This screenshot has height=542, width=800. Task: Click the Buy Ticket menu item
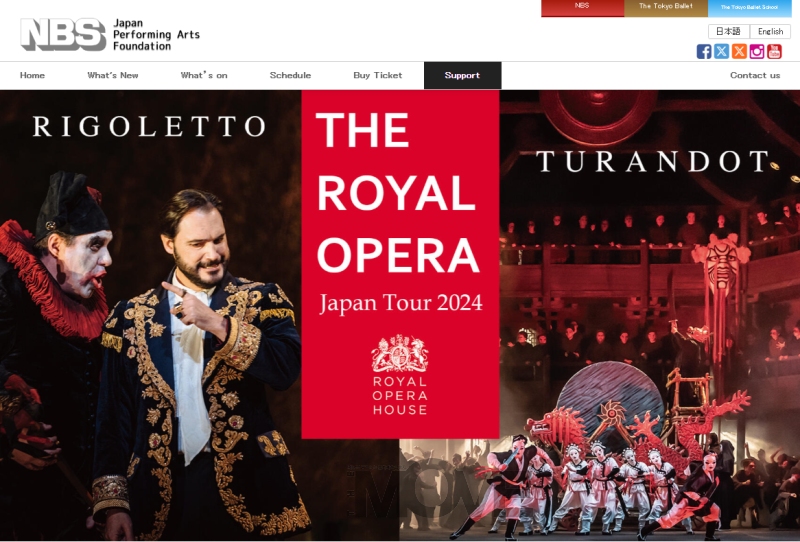tap(378, 76)
